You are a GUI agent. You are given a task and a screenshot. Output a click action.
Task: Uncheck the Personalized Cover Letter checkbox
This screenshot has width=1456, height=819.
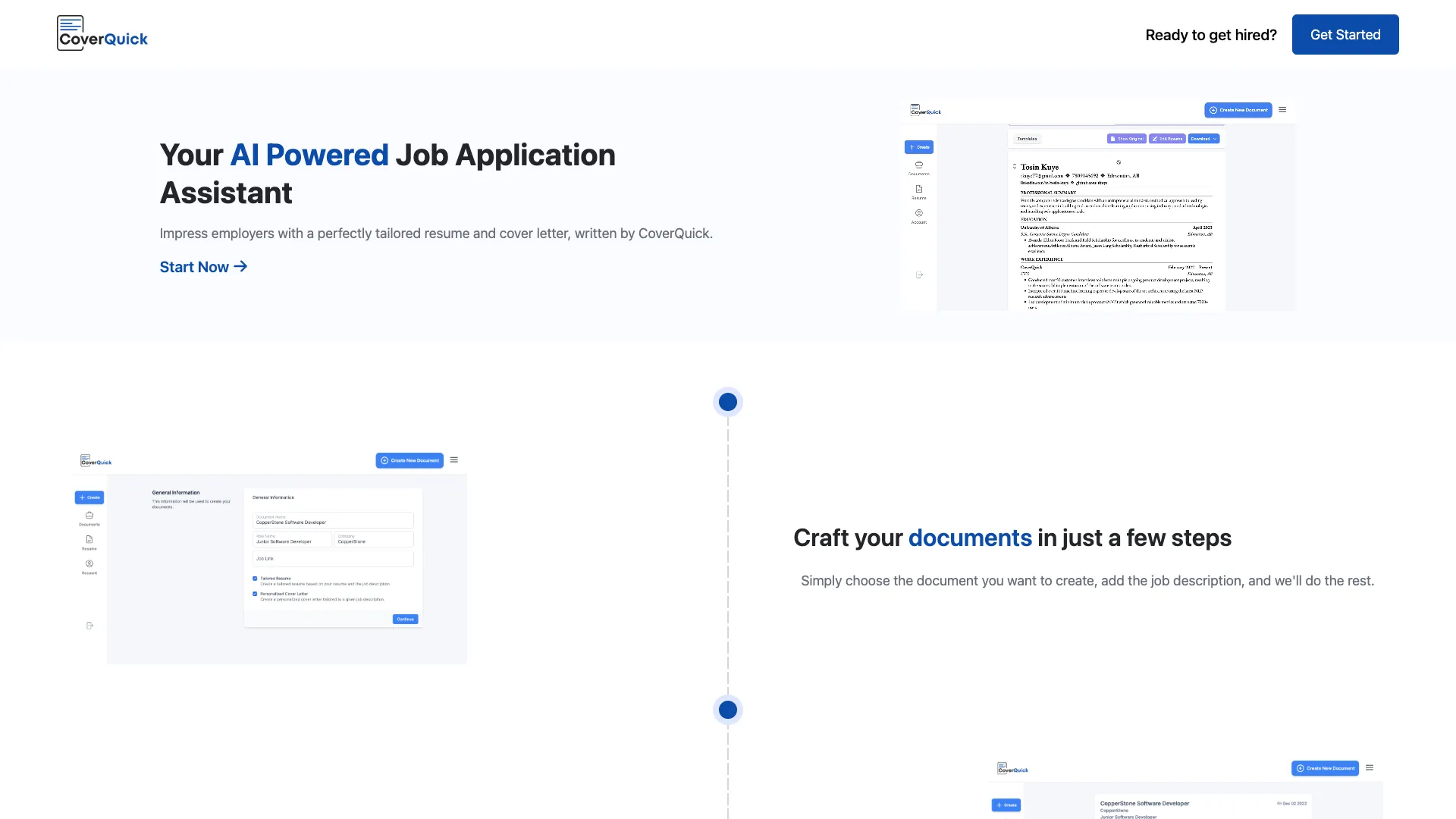point(255,594)
